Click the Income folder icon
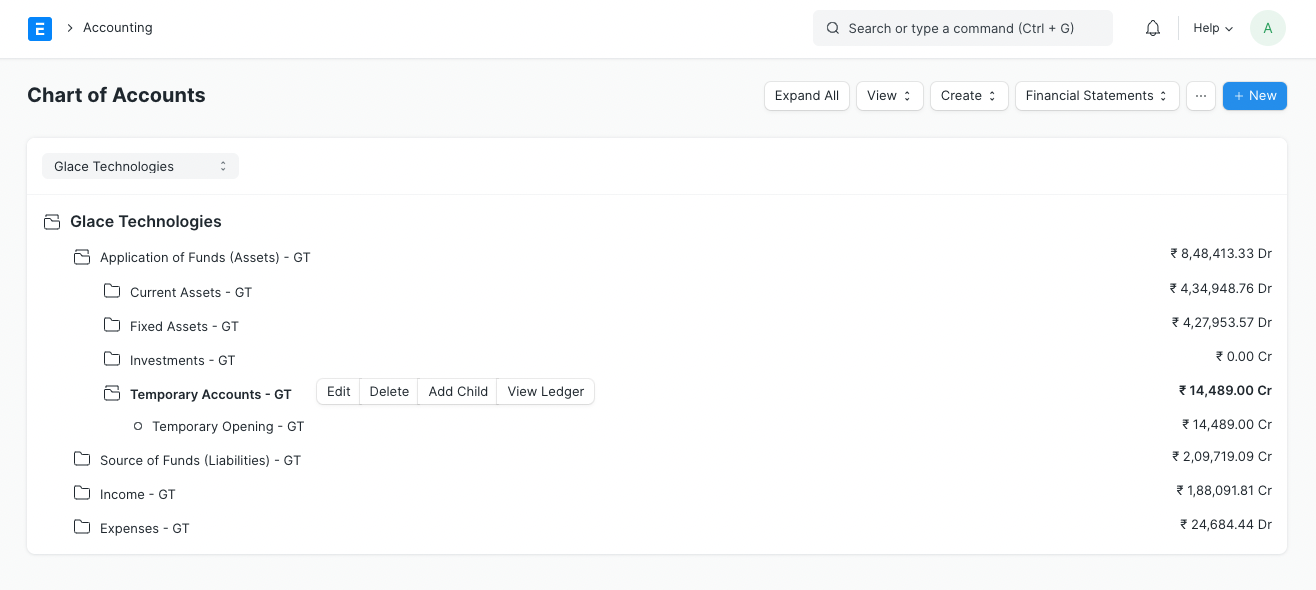Screen dimensions: 1316x590 tap(82, 494)
